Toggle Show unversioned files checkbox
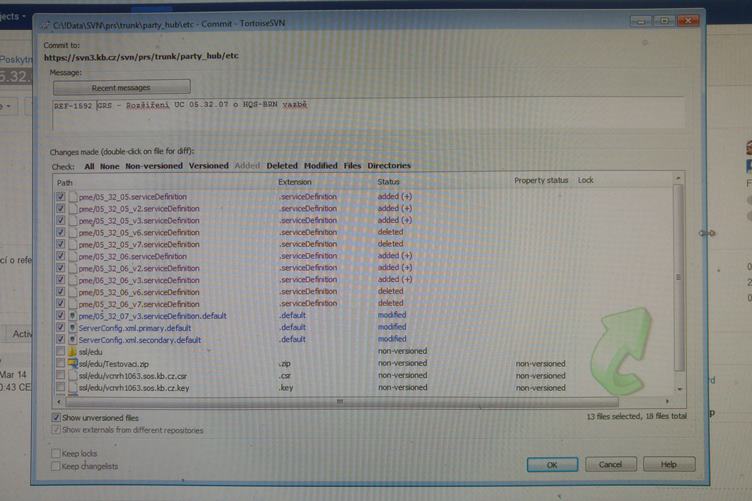The width and height of the screenshot is (752, 501). click(x=56, y=418)
